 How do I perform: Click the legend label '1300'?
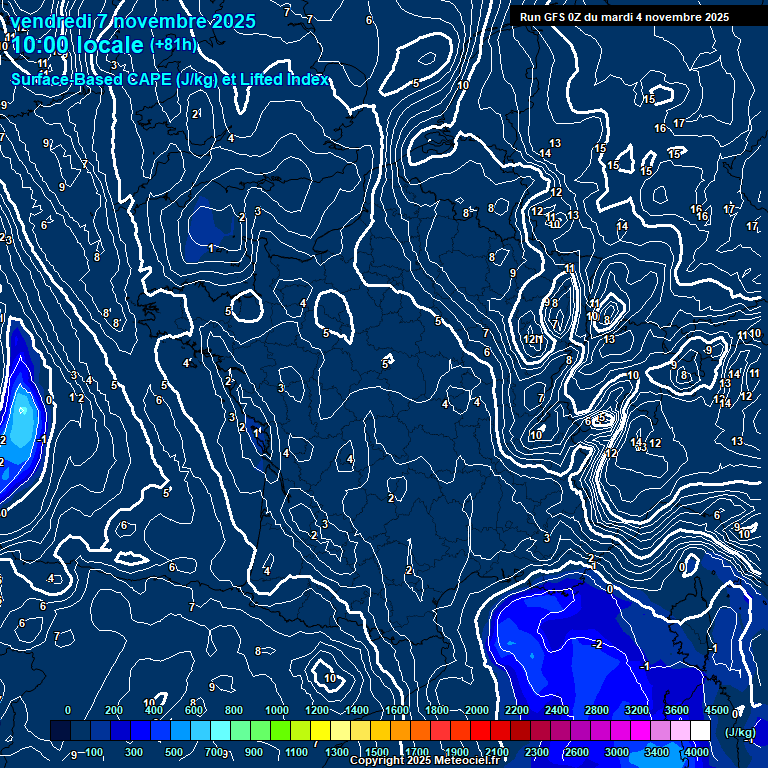pyautogui.click(x=337, y=752)
